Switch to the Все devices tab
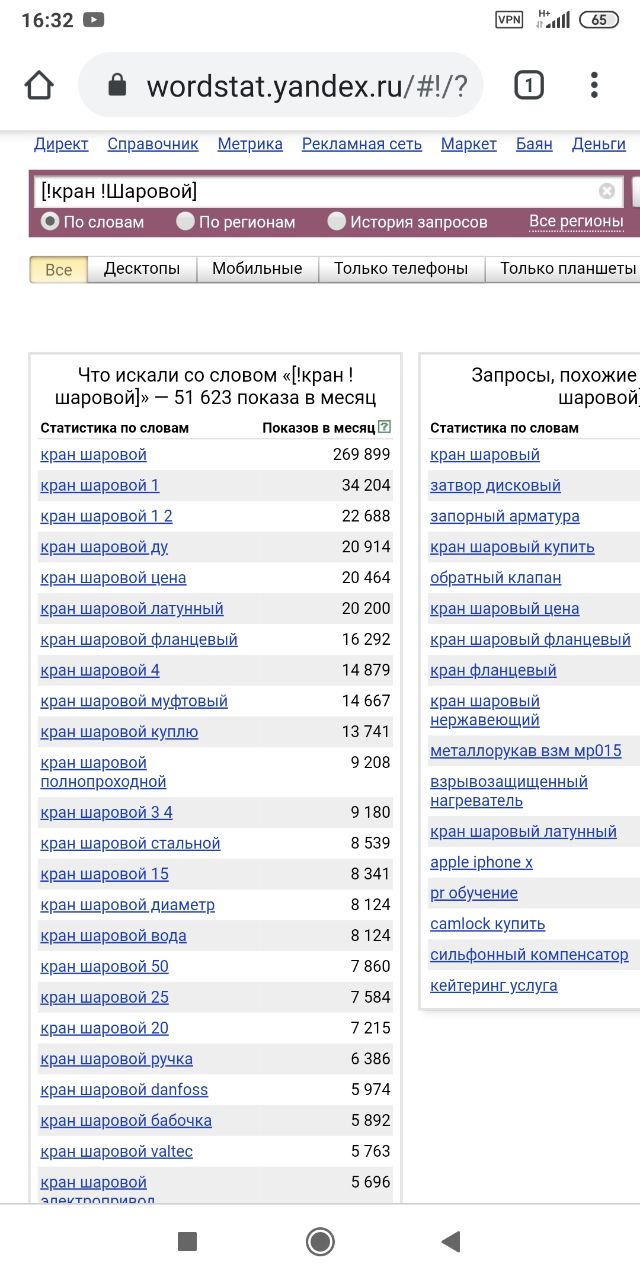Screen dimensions: 640x1280 [x=59, y=269]
